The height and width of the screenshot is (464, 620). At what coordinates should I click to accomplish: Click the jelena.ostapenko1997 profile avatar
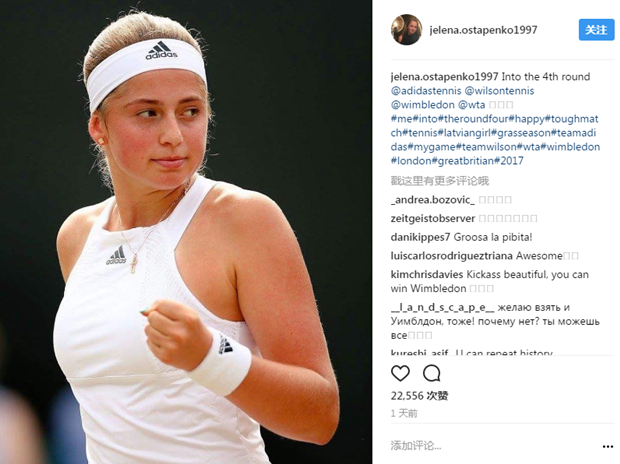[x=406, y=30]
